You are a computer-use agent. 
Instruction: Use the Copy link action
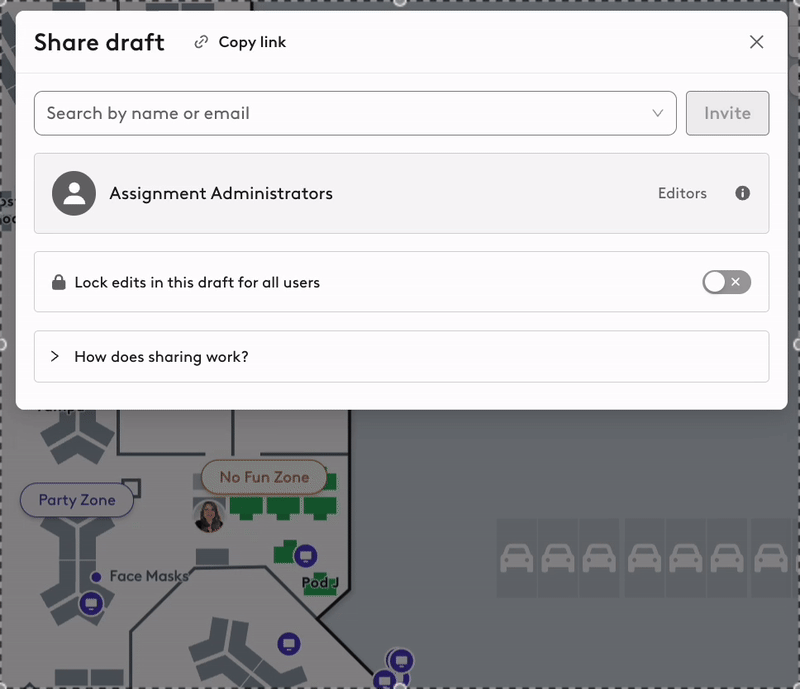240,42
